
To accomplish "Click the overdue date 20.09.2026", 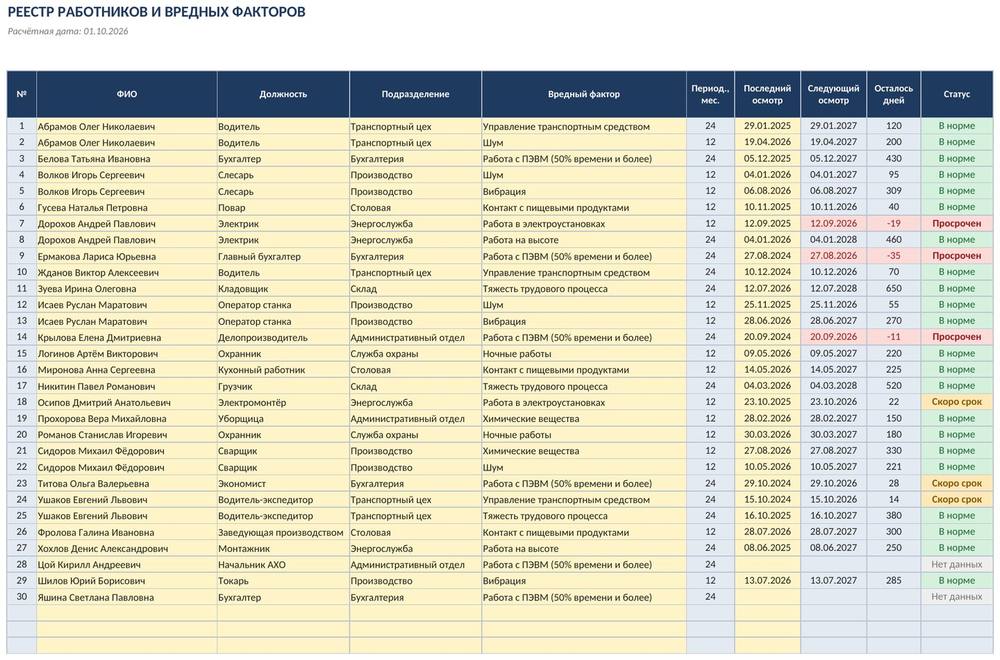I will [834, 337].
